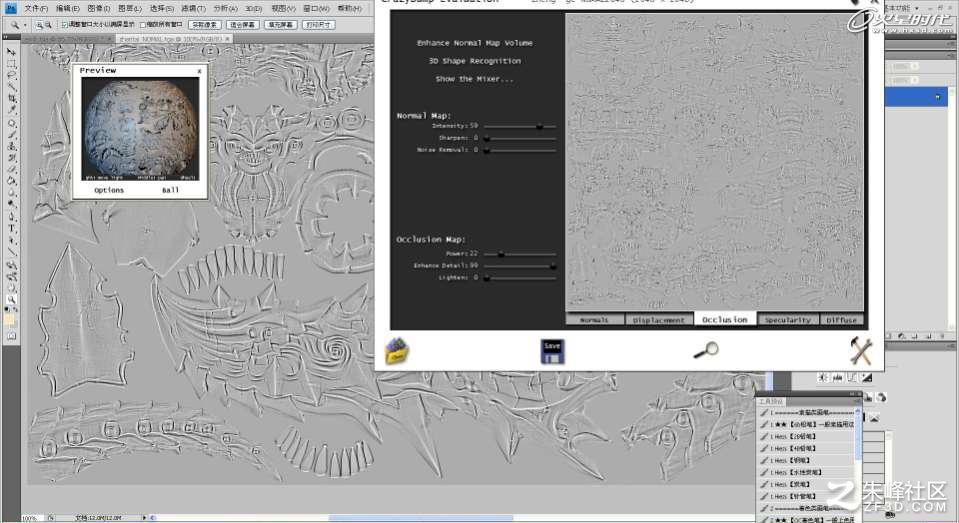Select the 【水性笔笔】 tool preset
Image resolution: width=959 pixels, height=523 pixels.
[805, 472]
